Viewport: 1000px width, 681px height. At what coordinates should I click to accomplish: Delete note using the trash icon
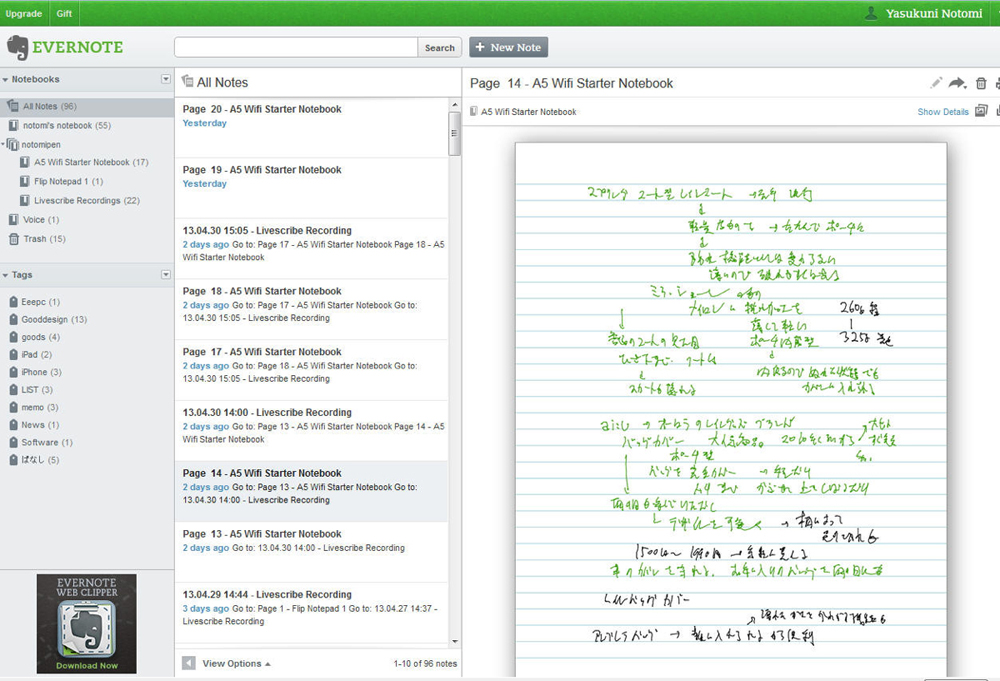(981, 84)
